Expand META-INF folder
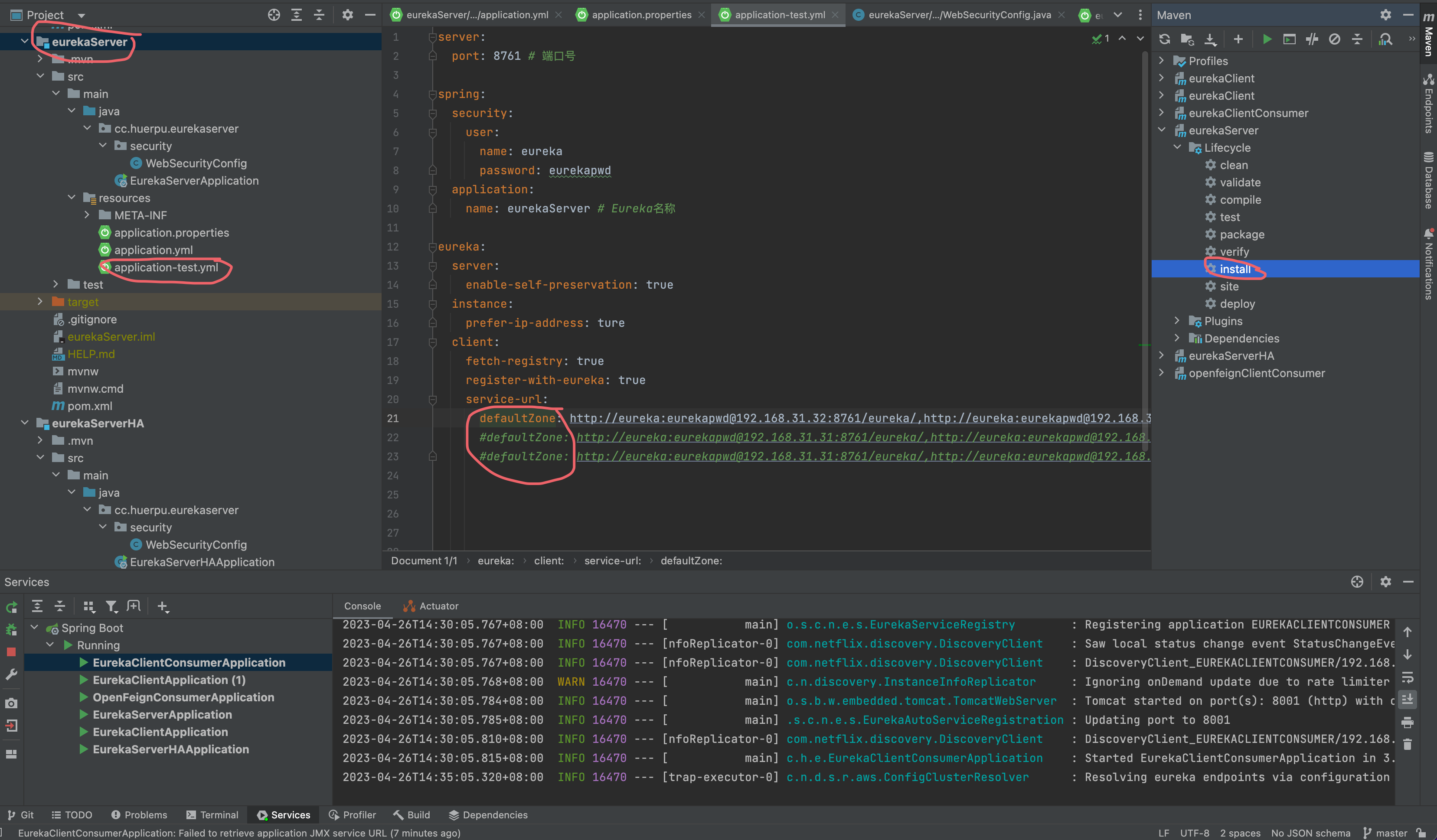This screenshot has width=1437, height=840. (x=87, y=215)
